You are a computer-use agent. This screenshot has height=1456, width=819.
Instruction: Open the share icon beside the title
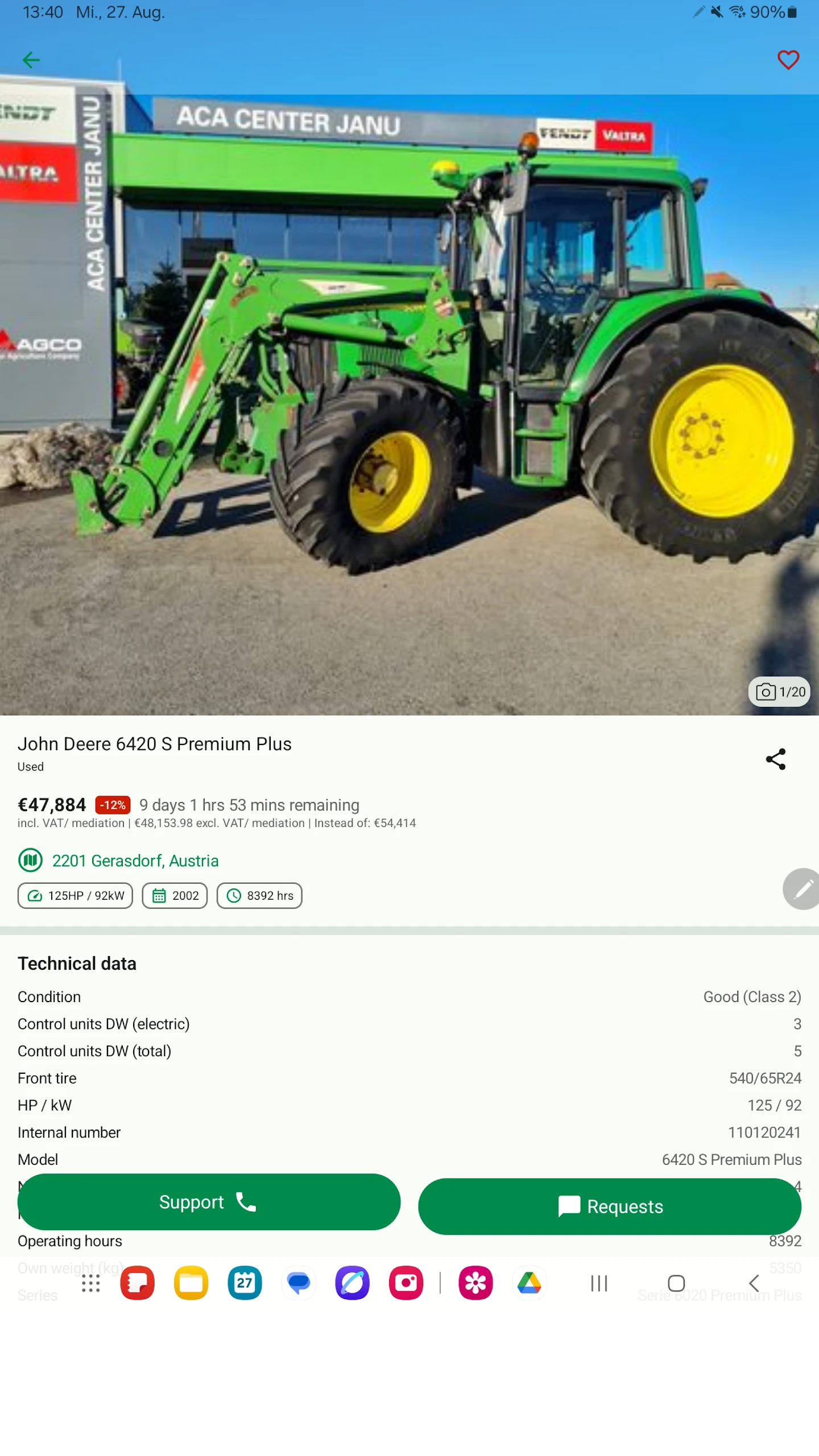point(776,759)
